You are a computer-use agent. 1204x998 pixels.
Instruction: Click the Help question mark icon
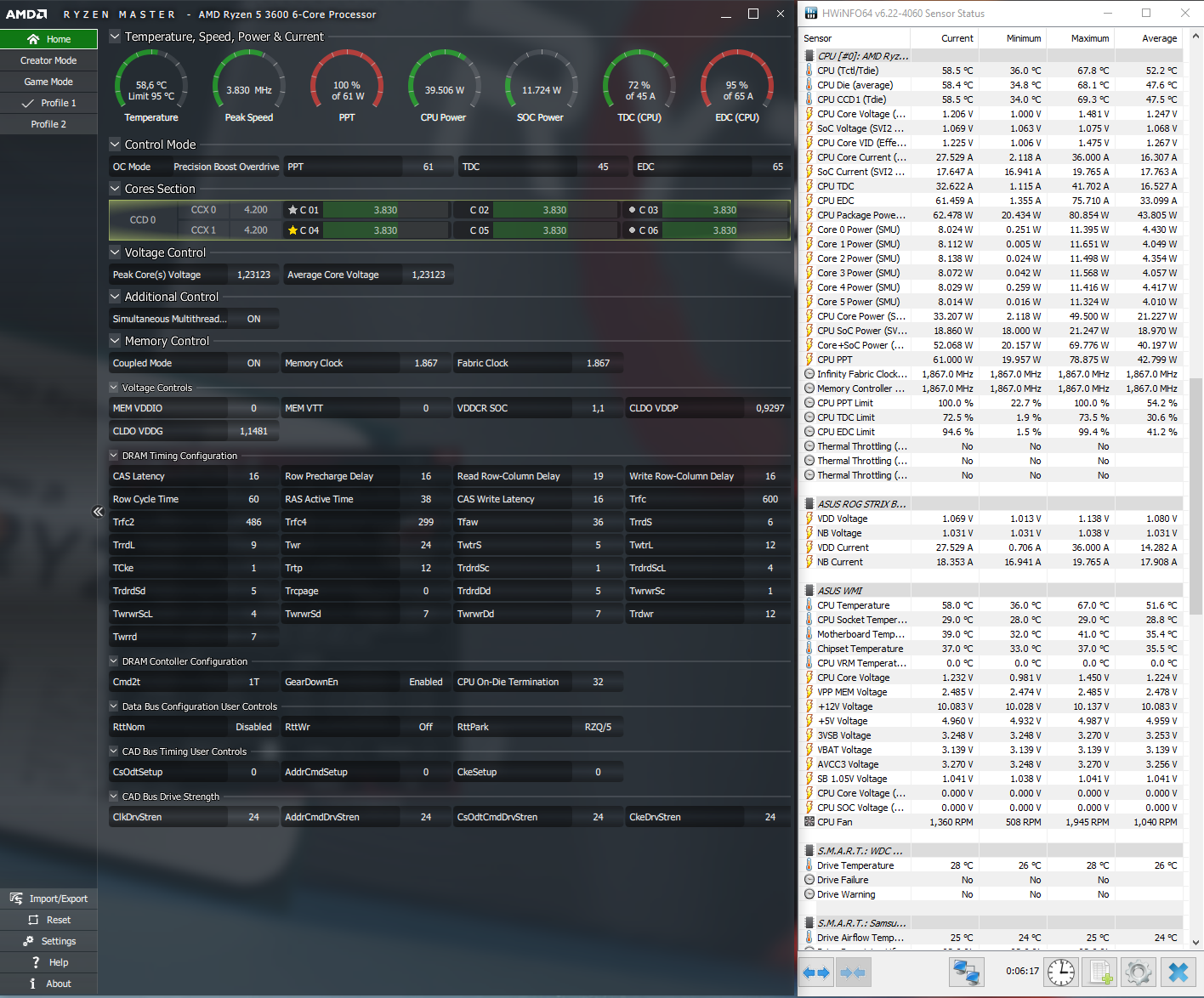36,962
